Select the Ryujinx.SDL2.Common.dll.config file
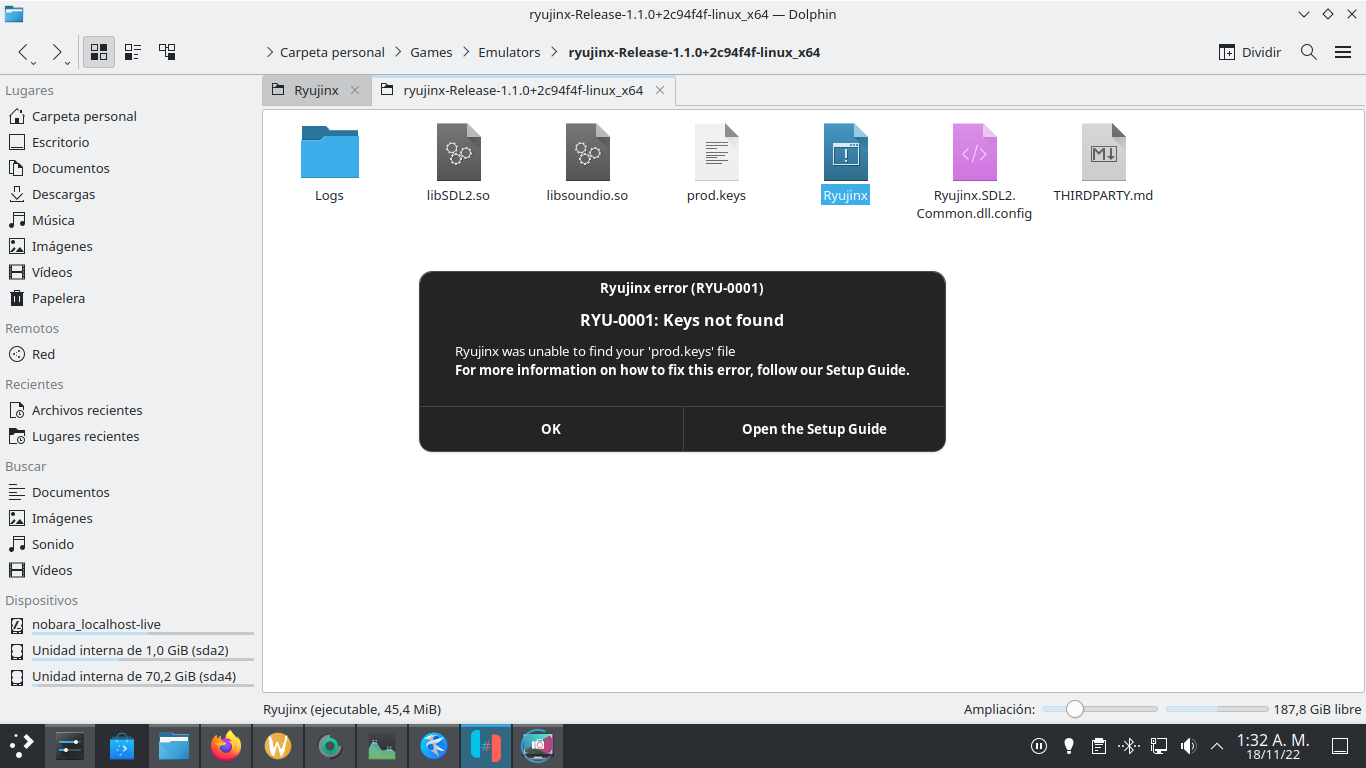This screenshot has width=1366, height=768. (x=974, y=172)
